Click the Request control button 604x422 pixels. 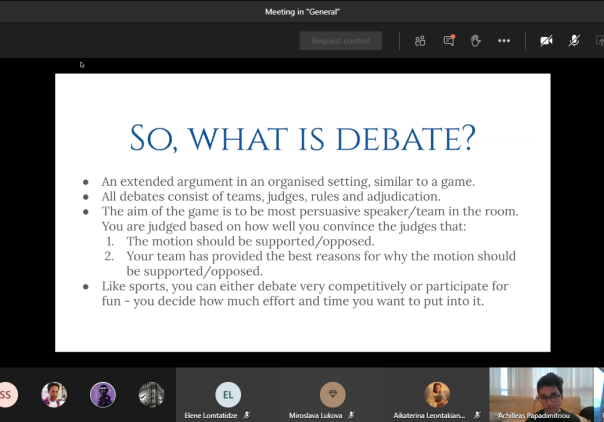click(x=340, y=41)
